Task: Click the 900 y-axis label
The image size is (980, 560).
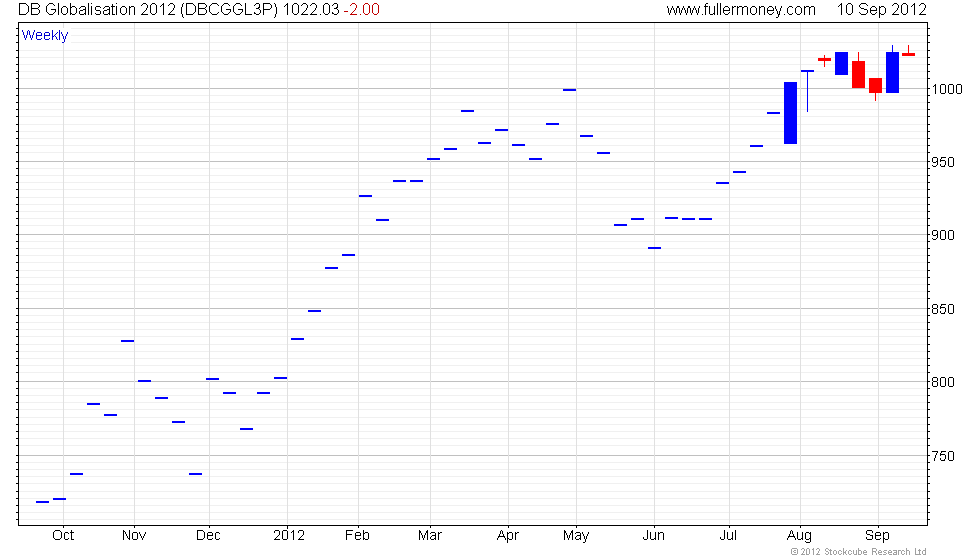Action: click(943, 236)
